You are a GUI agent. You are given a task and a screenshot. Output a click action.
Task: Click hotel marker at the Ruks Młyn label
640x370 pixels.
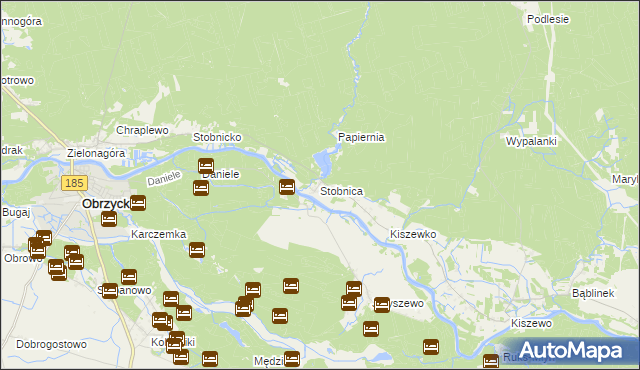tap(491, 361)
